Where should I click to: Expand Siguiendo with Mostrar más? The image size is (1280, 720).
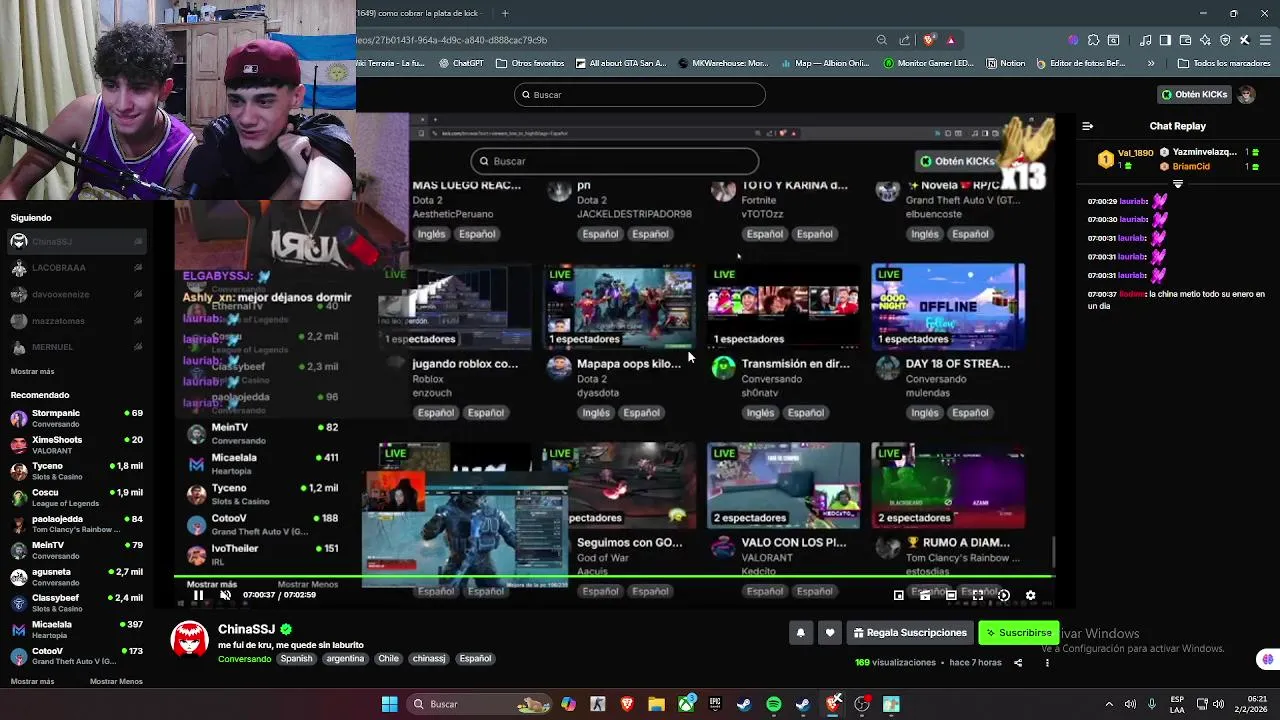click(x=32, y=371)
